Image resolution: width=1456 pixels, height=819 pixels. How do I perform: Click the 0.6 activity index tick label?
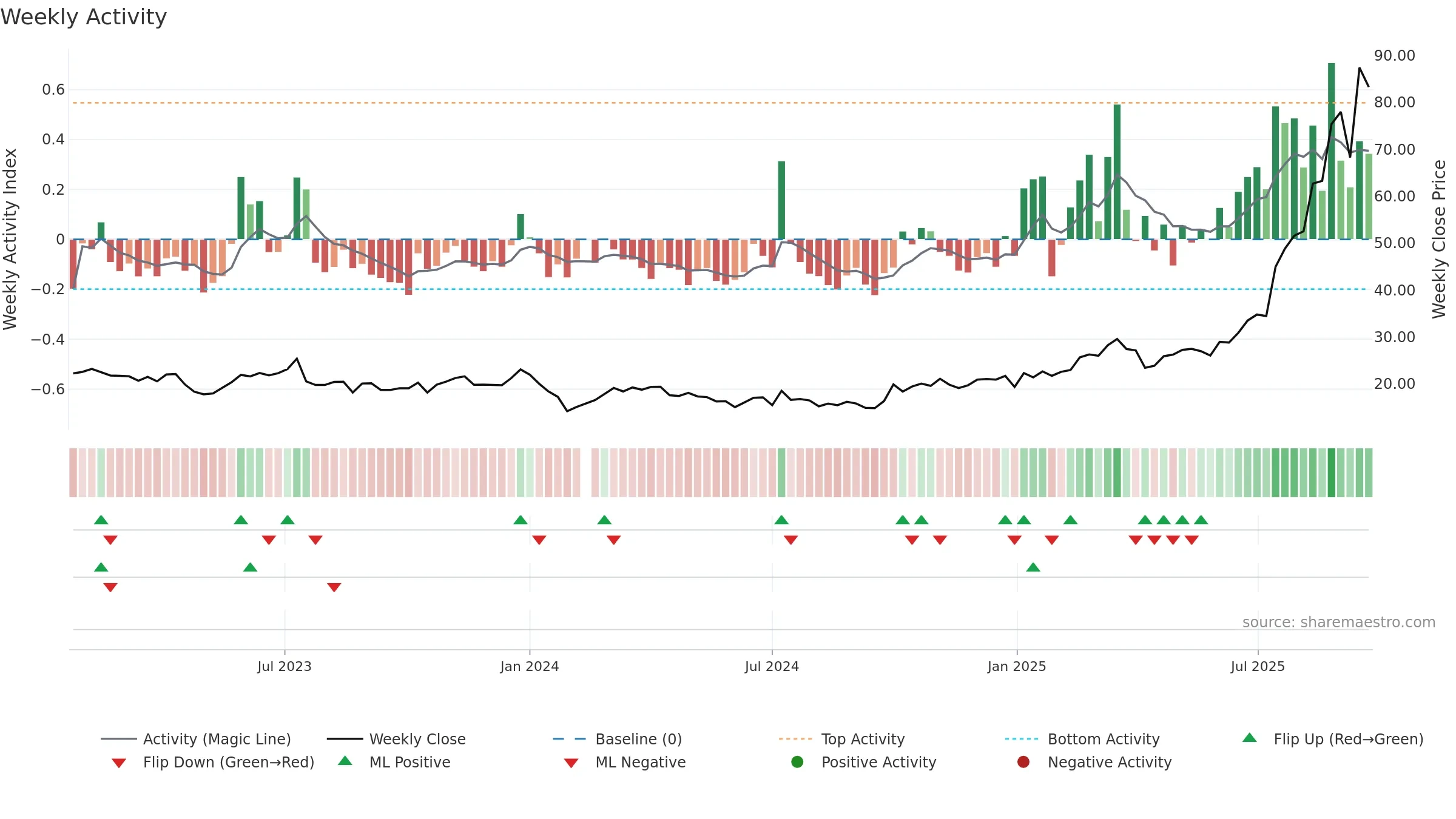(x=53, y=89)
